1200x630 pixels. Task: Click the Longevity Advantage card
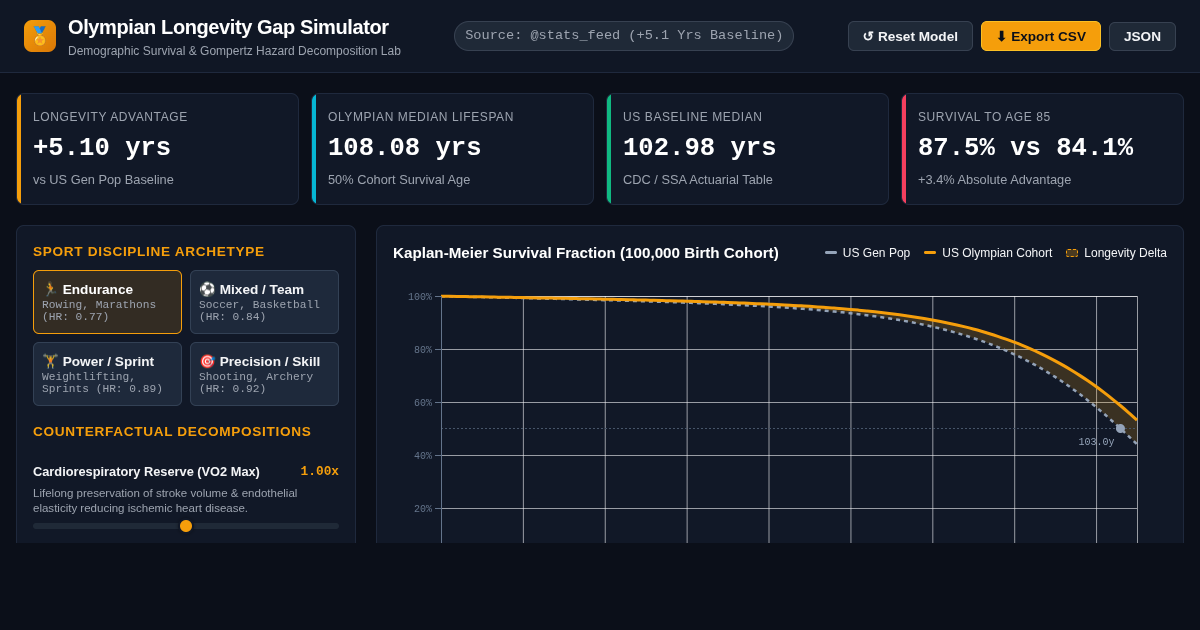[158, 149]
